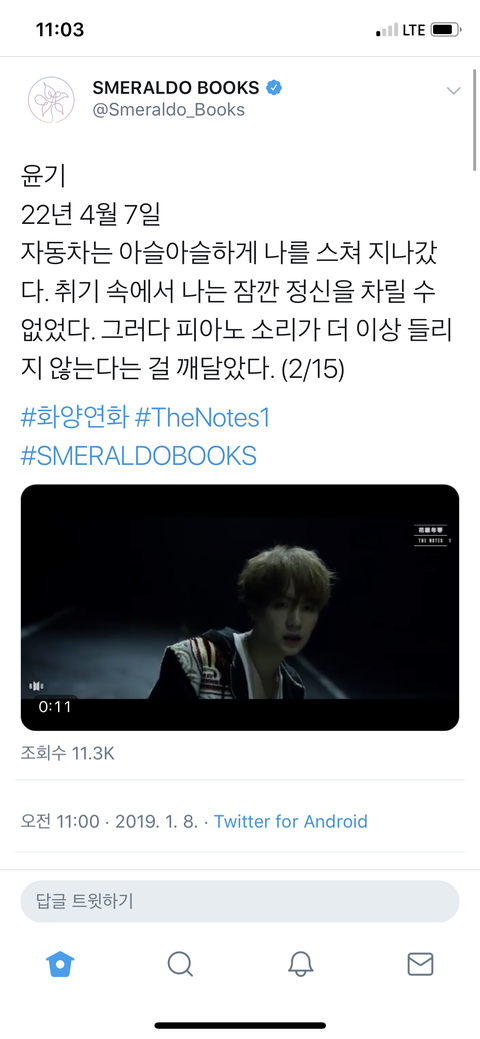Expand the tweet options chevron

click(453, 91)
